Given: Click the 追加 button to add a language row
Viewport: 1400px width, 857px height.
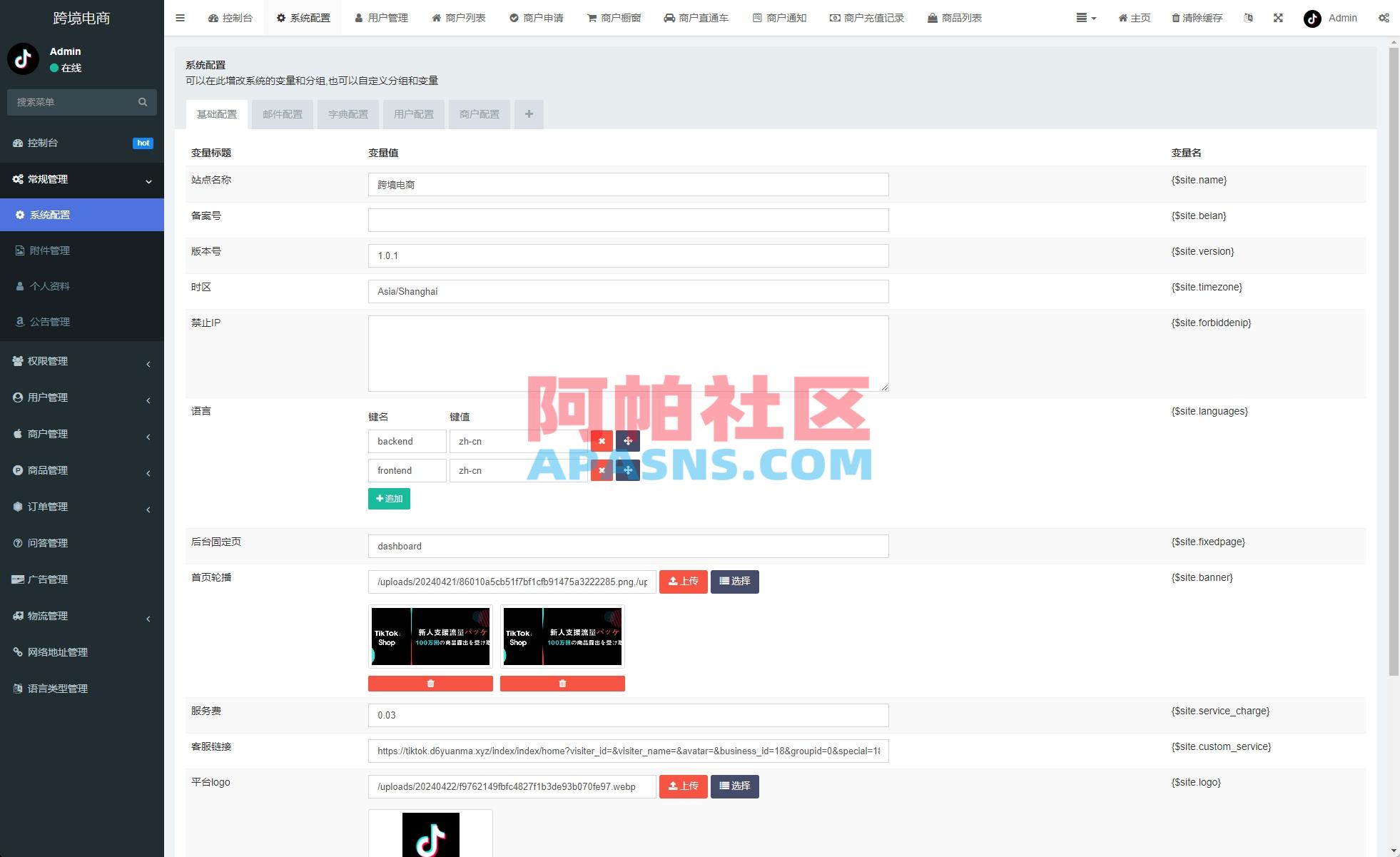Looking at the screenshot, I should pyautogui.click(x=389, y=498).
